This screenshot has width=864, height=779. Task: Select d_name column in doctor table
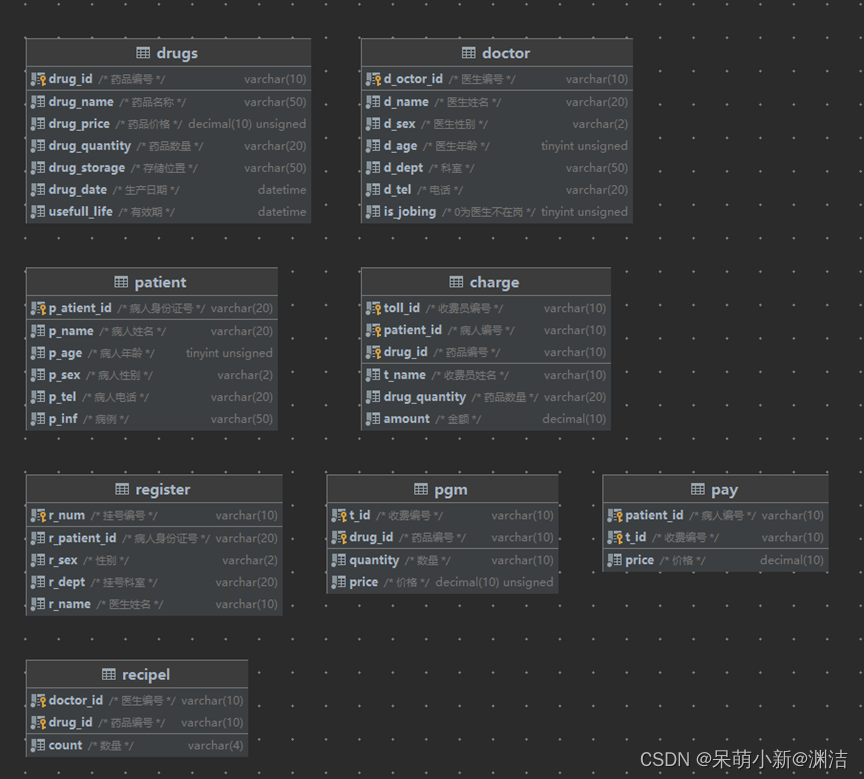(406, 102)
